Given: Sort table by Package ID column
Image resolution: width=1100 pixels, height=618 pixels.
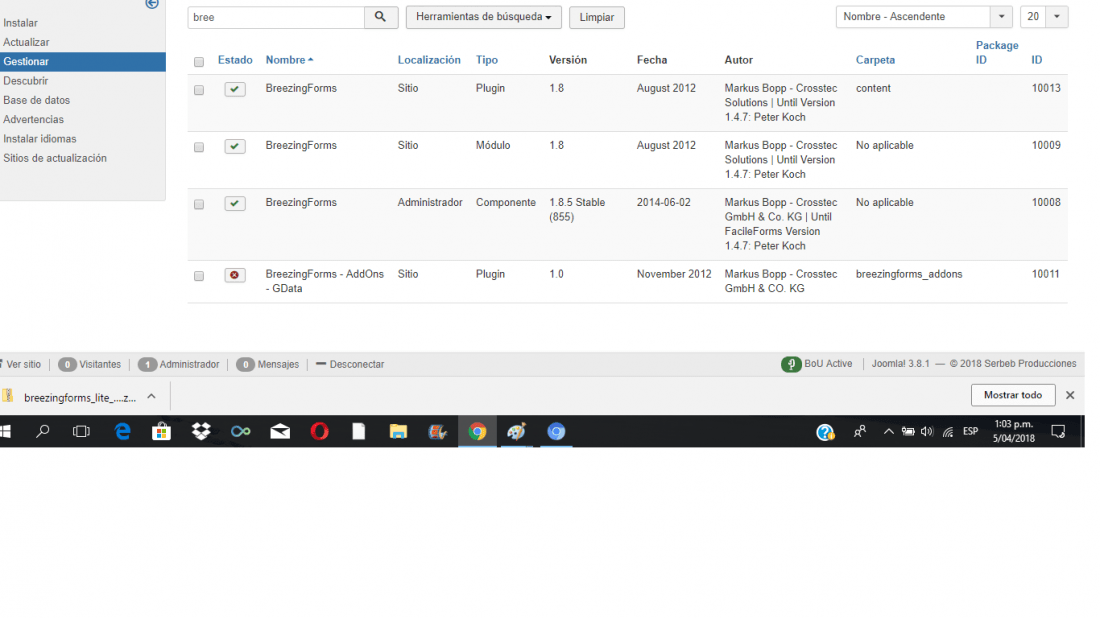Looking at the screenshot, I should pyautogui.click(x=997, y=53).
